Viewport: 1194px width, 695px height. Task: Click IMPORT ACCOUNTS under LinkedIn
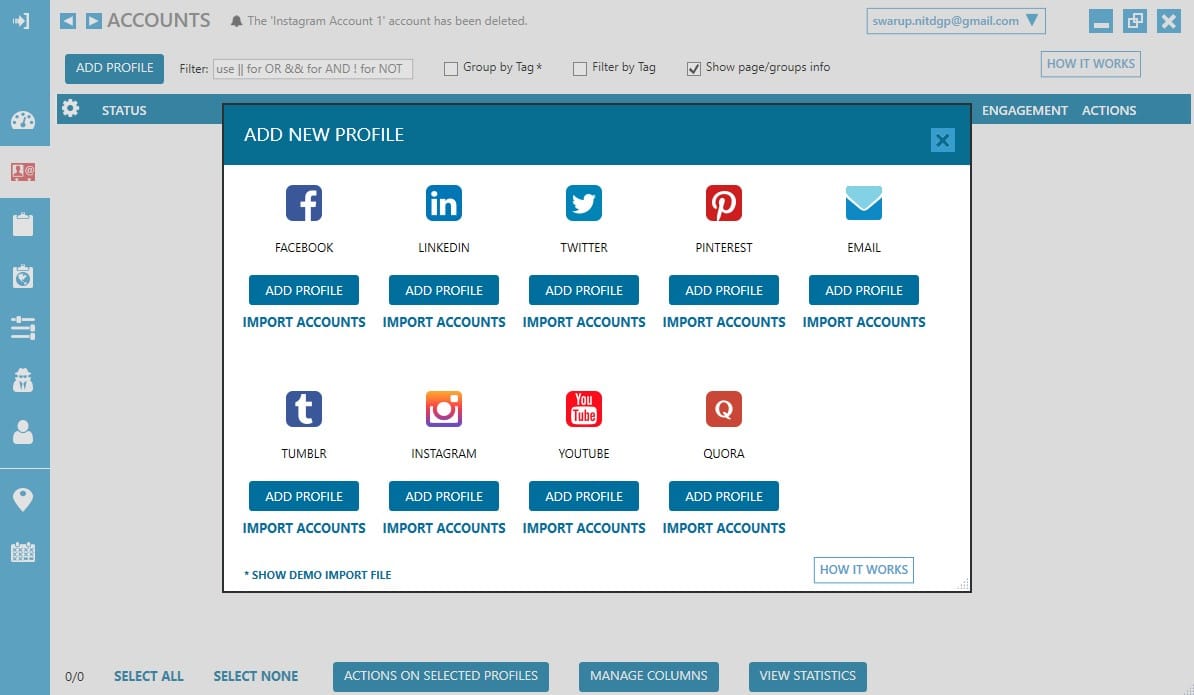[x=444, y=322]
